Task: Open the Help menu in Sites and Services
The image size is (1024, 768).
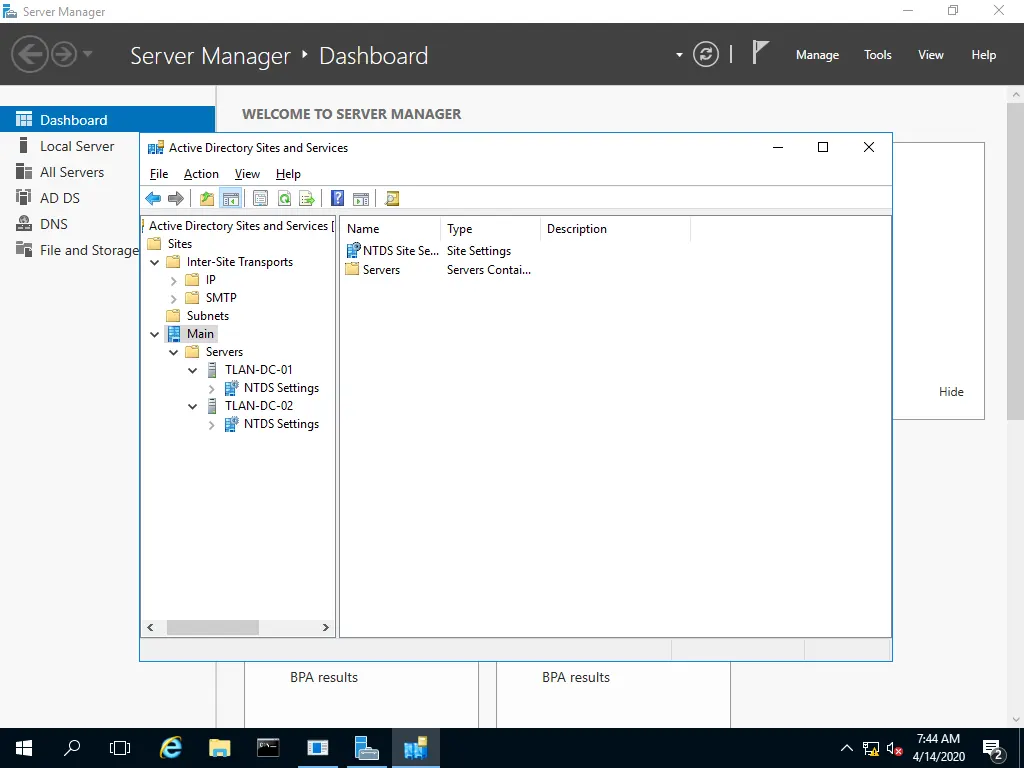Action: [x=288, y=174]
